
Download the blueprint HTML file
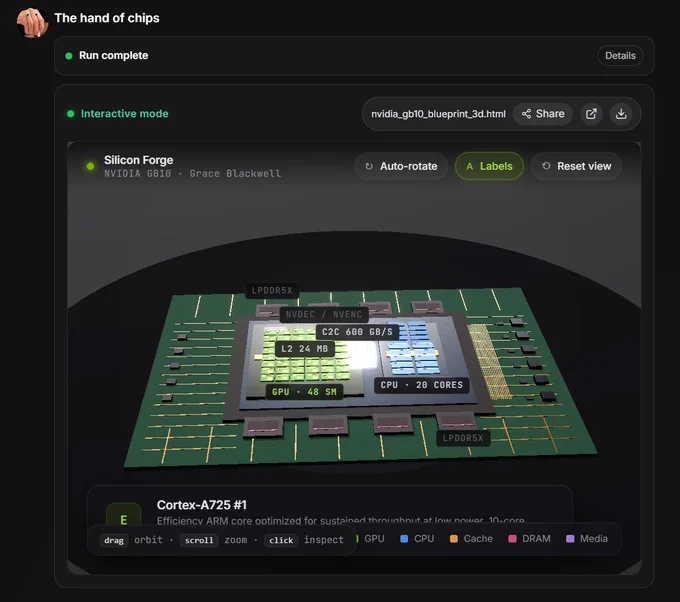coord(621,114)
